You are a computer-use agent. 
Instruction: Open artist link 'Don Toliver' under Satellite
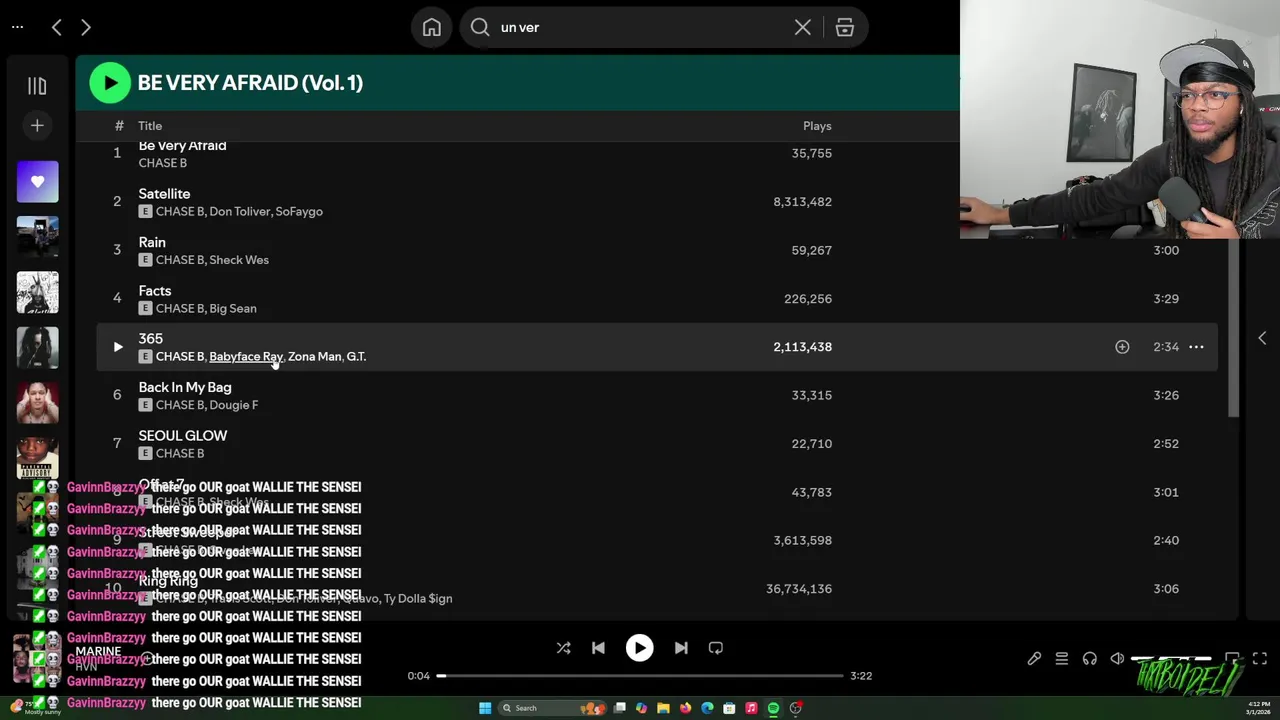[239, 212]
